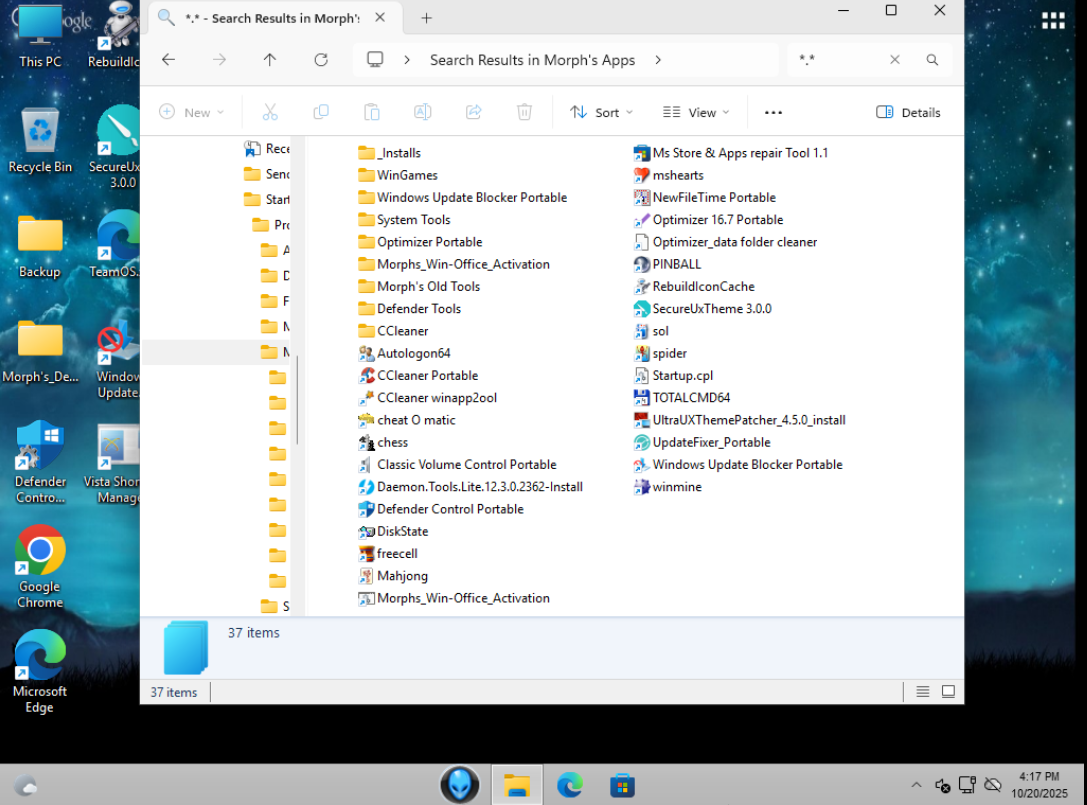The image size is (1087, 805).
Task: Toggle the Details pane
Action: (x=908, y=113)
